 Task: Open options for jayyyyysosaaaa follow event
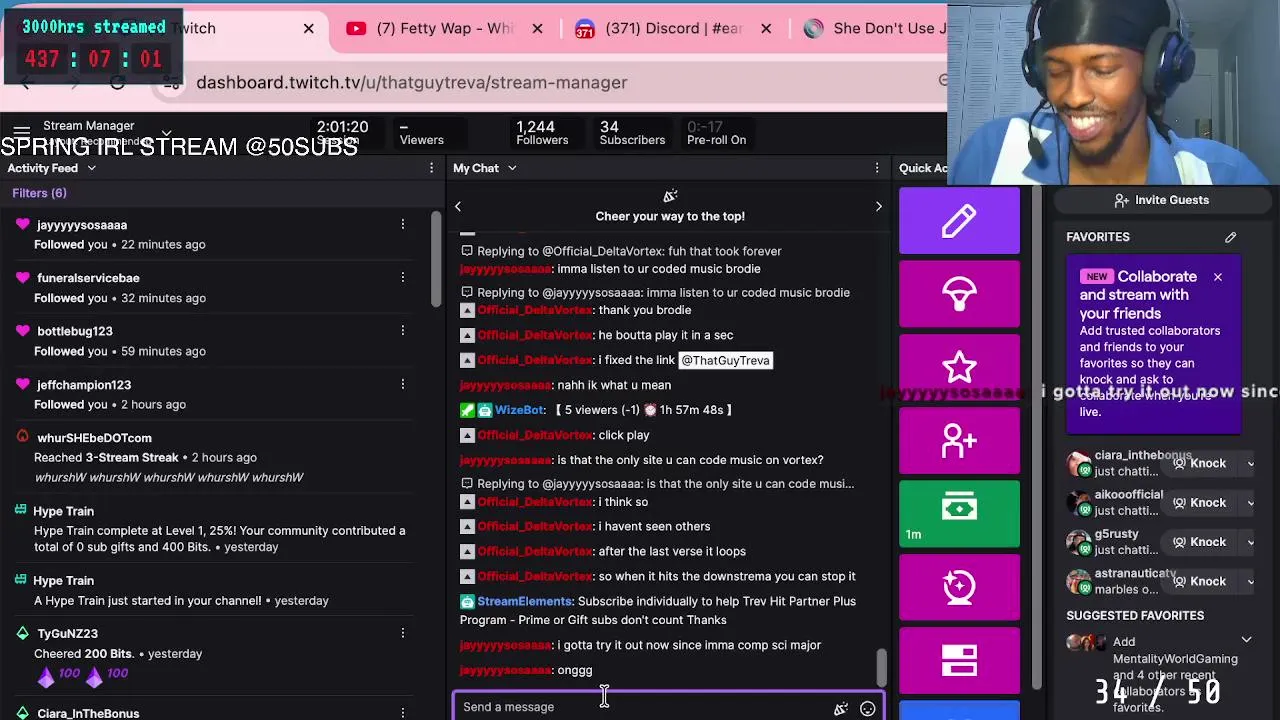tap(403, 224)
